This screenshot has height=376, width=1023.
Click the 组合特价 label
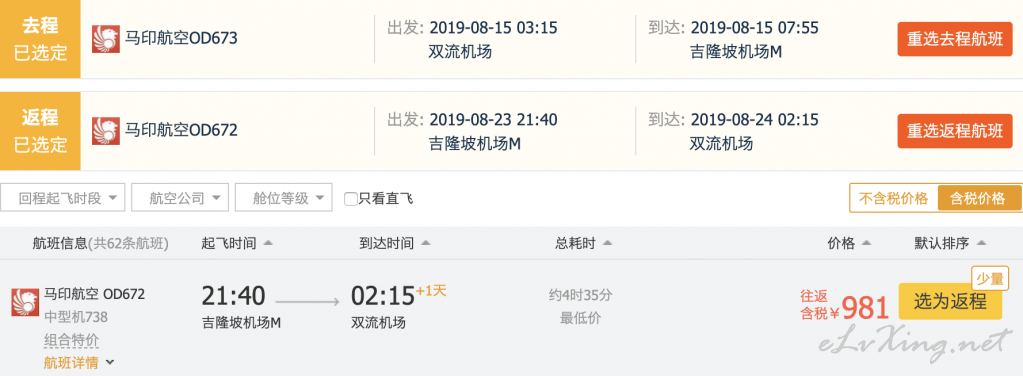pyautogui.click(x=71, y=340)
